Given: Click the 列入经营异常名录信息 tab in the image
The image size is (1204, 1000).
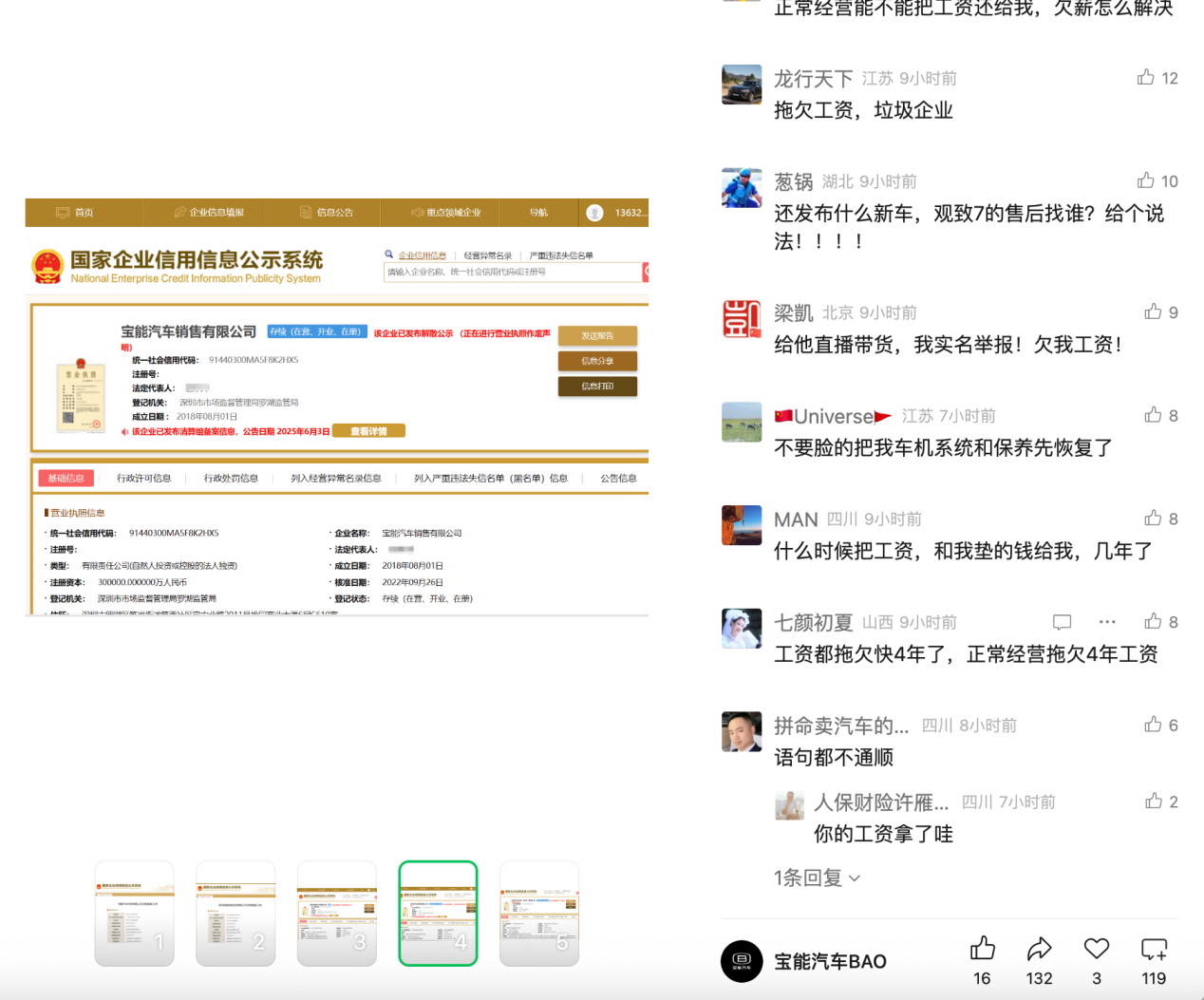Looking at the screenshot, I should pyautogui.click(x=336, y=479).
